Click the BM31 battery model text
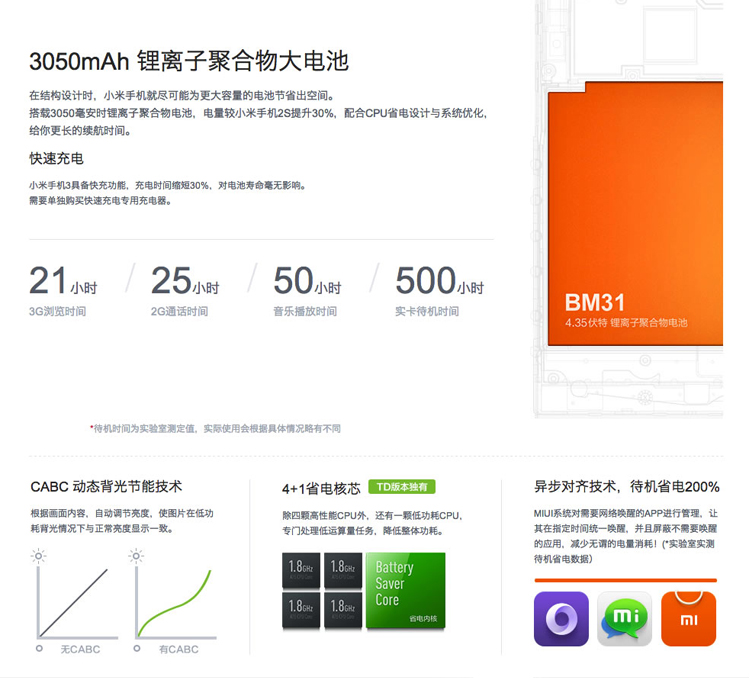750x678 pixels. (x=595, y=302)
